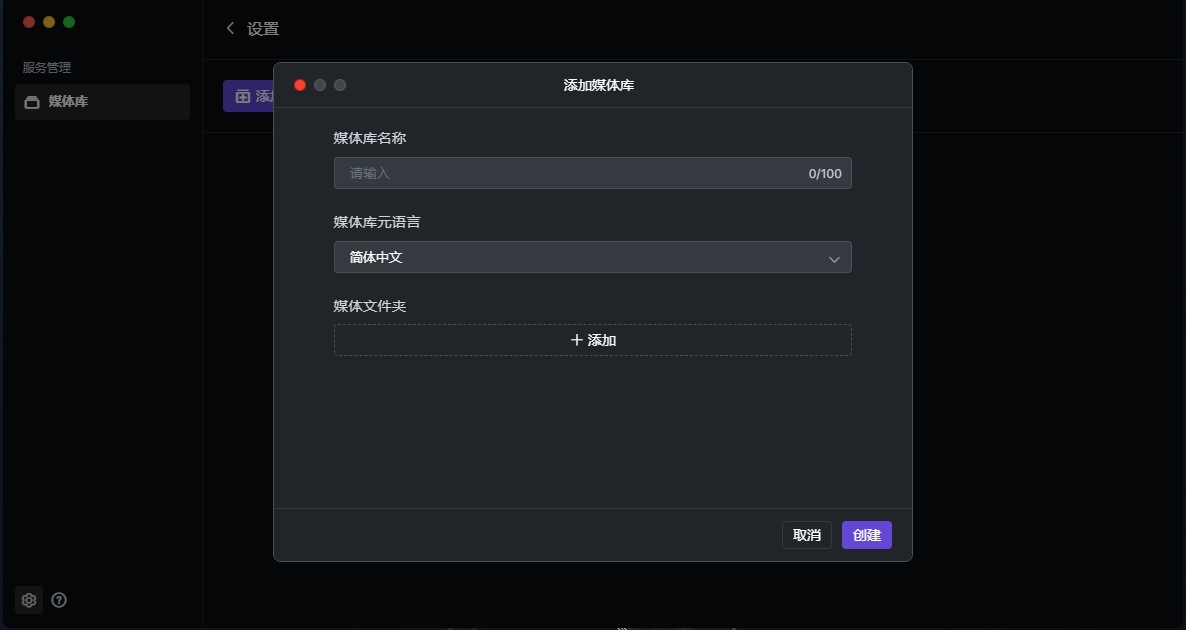Click the plus icon under 媒体文件夹
The image size is (1186, 630).
(577, 340)
